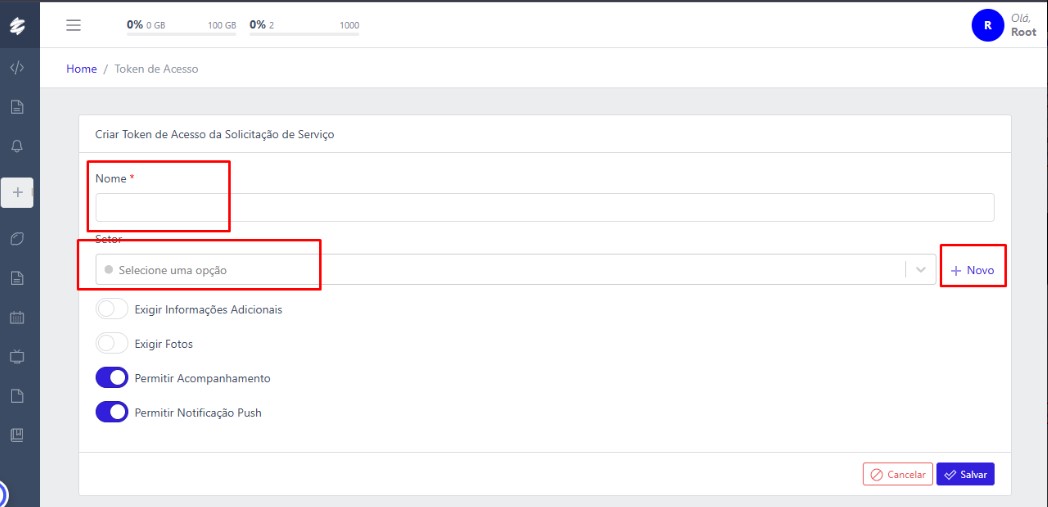Screen dimensions: 1048x507
Task: Enable Exigir Informações Adicionais switch
Action: point(112,310)
